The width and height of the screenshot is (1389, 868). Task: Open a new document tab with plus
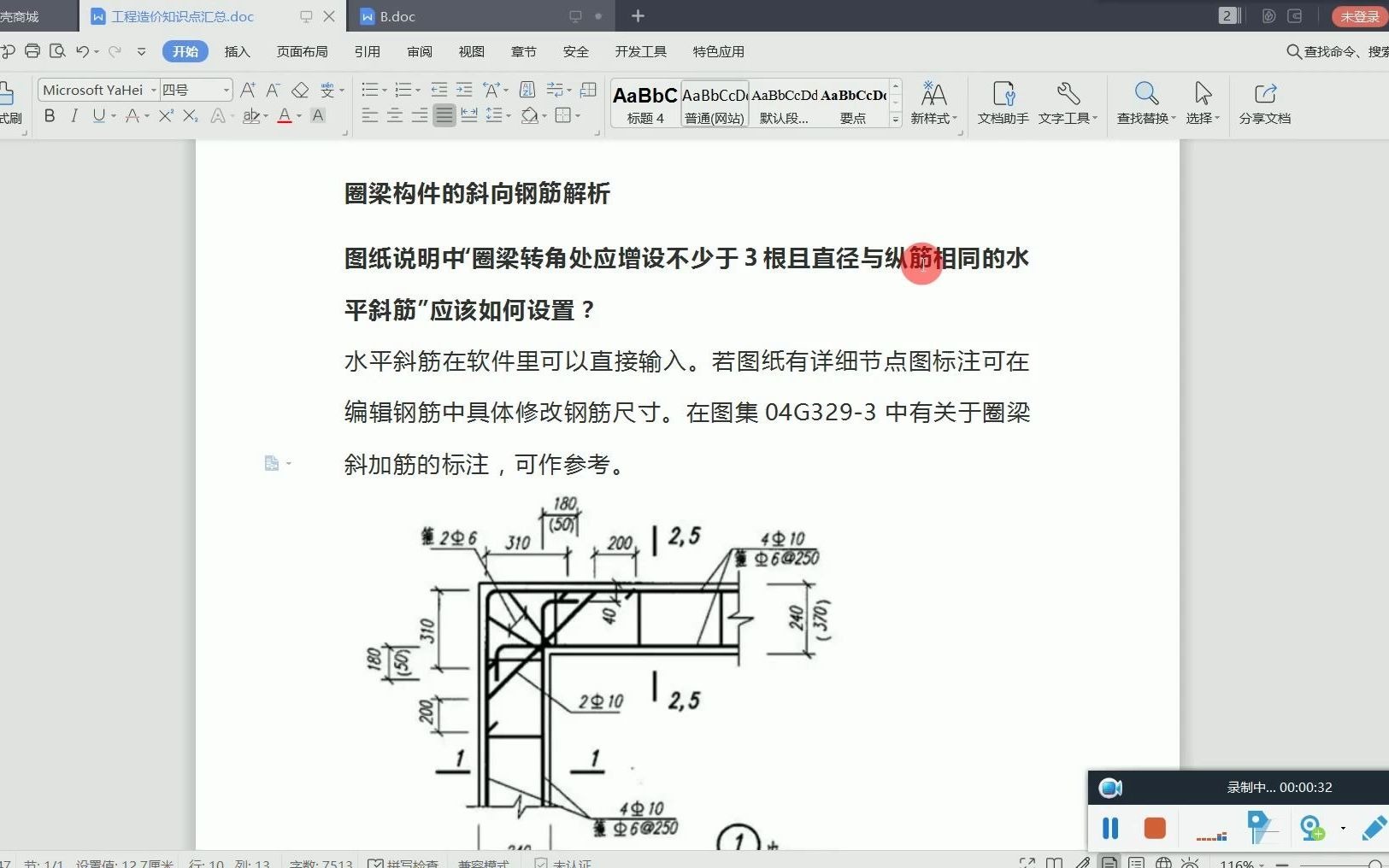638,16
